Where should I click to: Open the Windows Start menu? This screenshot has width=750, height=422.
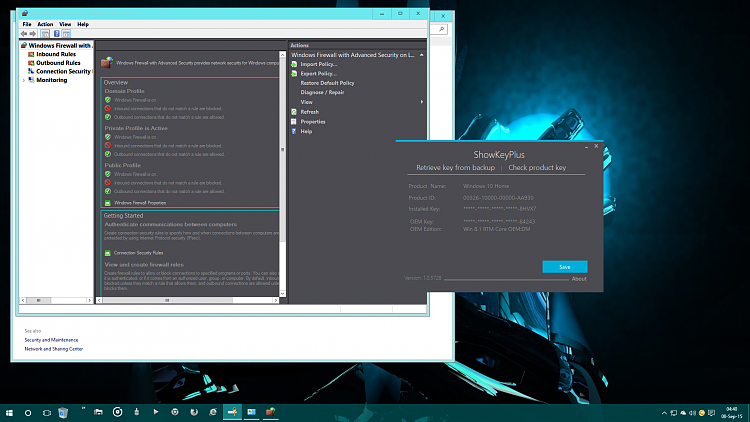[9, 412]
